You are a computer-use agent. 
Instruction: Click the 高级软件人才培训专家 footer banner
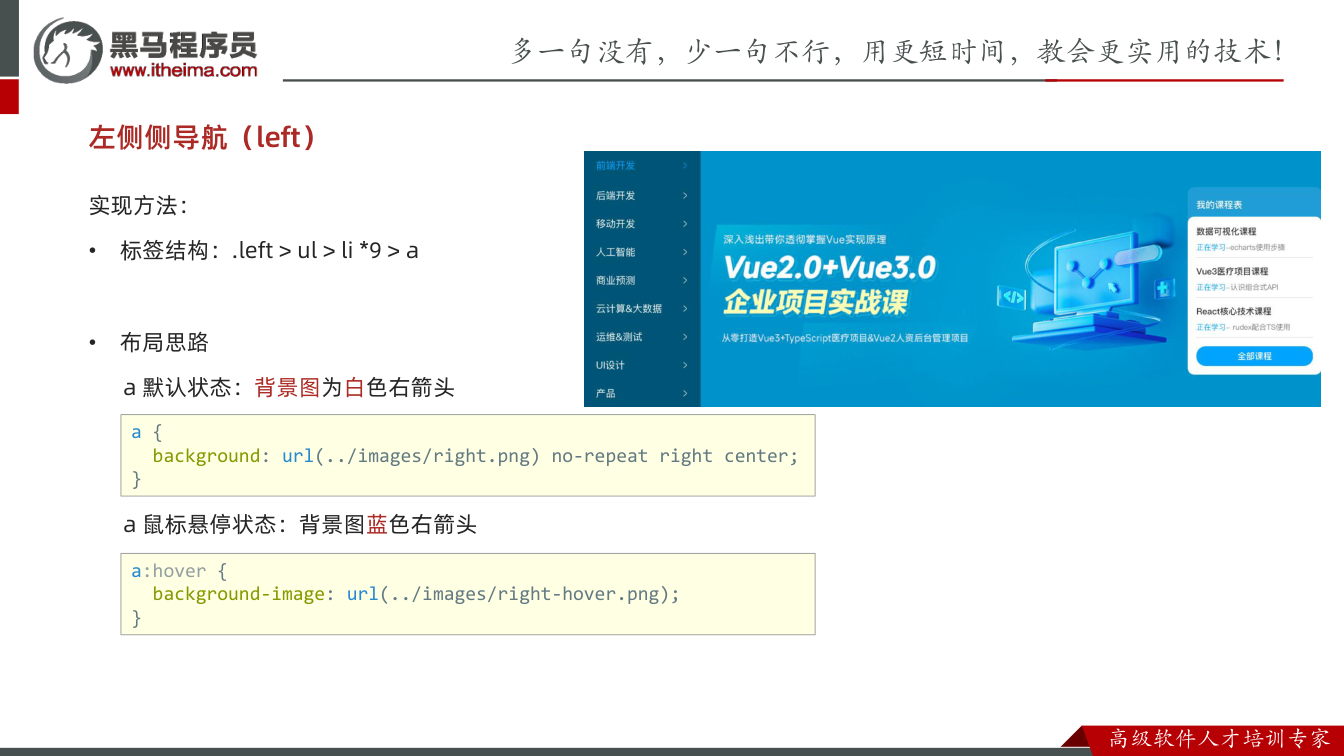pyautogui.click(x=1221, y=739)
